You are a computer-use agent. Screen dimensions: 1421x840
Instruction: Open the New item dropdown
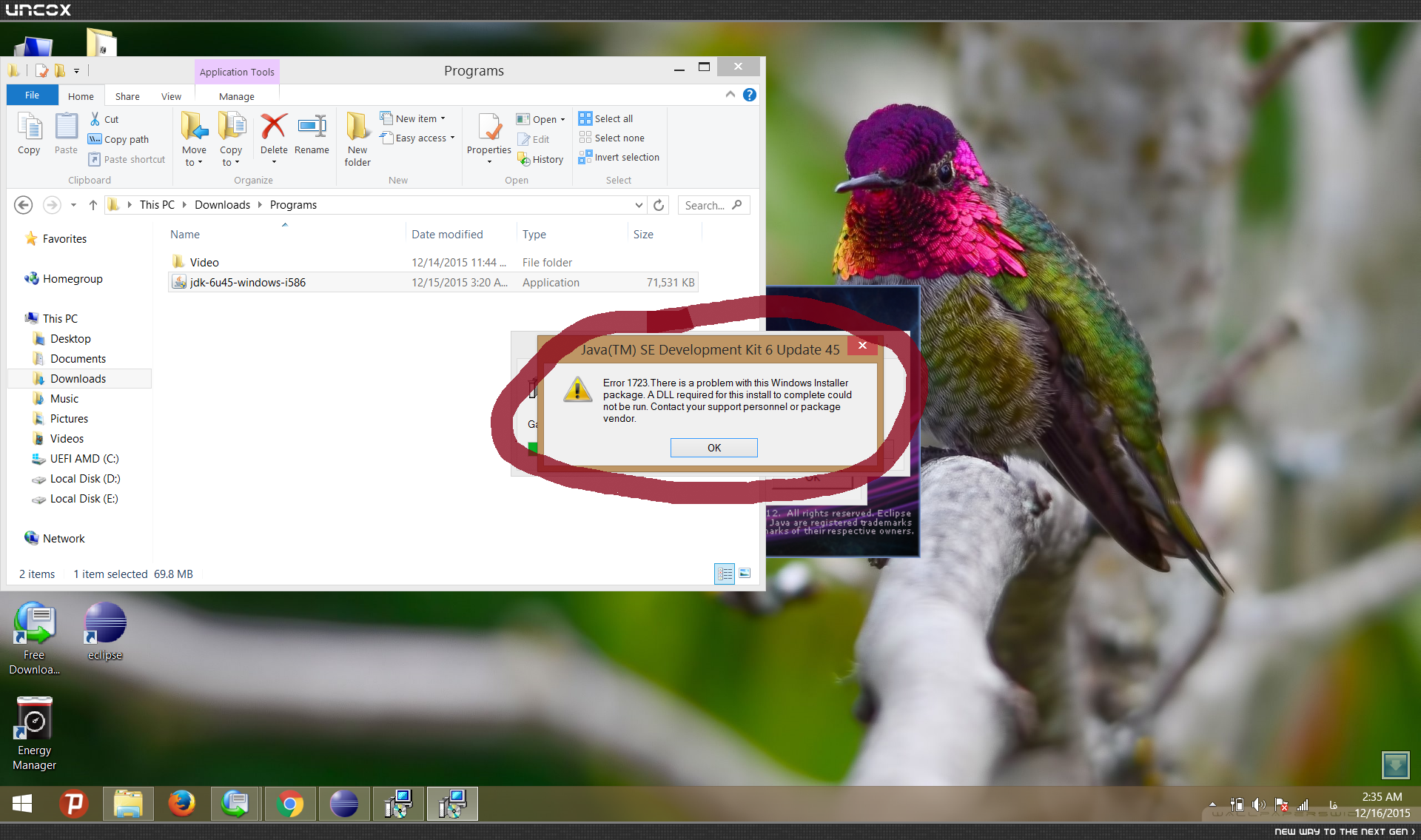click(x=413, y=118)
